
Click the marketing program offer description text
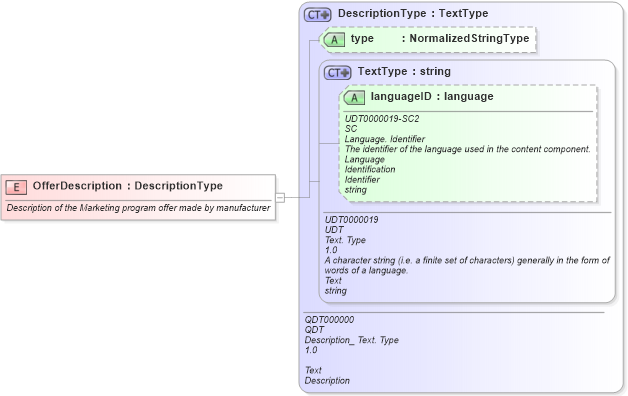point(139,208)
